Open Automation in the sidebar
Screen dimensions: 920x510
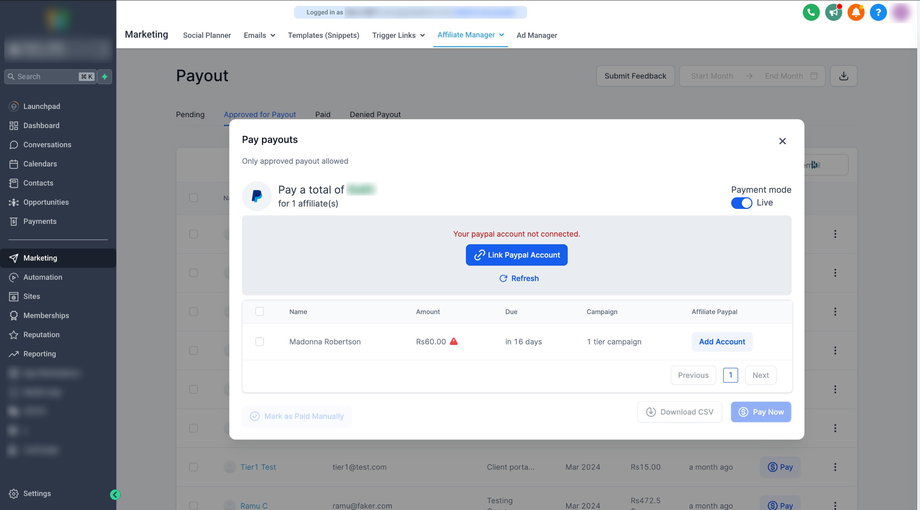tap(42, 277)
